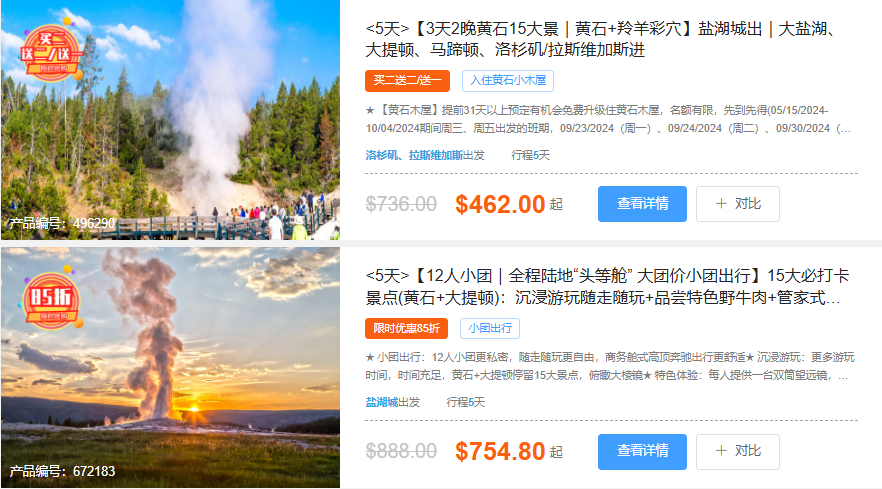This screenshot has width=882, height=489.
Task: Add the $754.80 tour to 对比
Action: pyautogui.click(x=738, y=451)
